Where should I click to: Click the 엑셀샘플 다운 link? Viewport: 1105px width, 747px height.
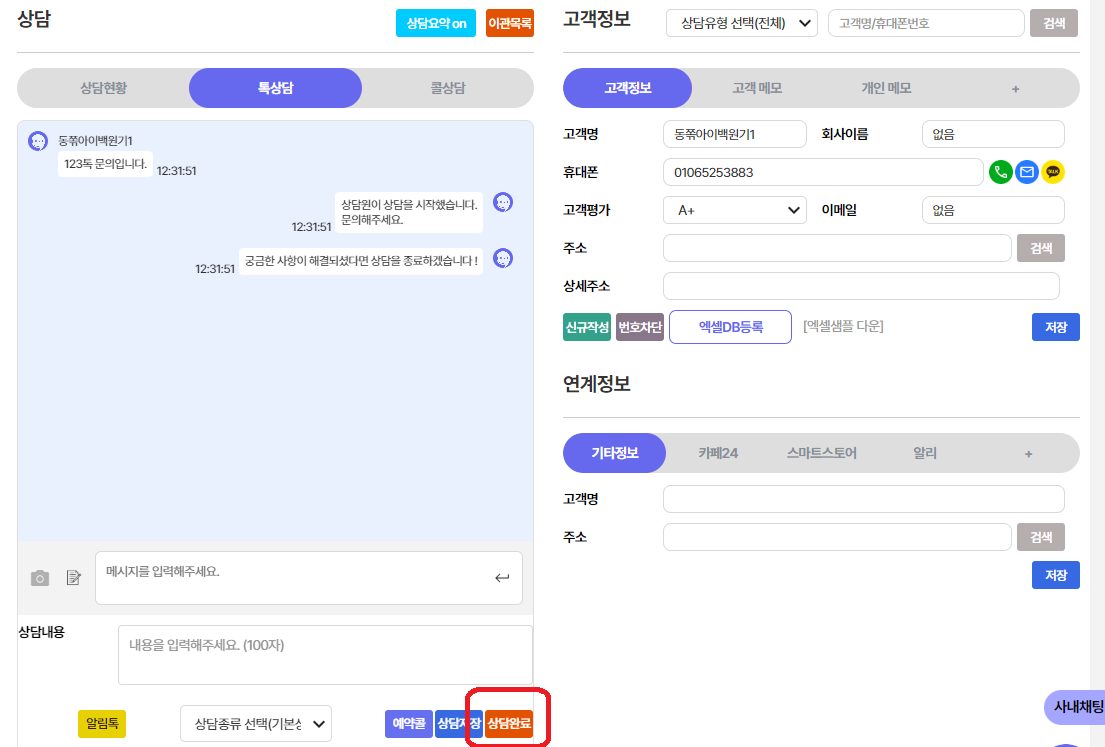(843, 326)
